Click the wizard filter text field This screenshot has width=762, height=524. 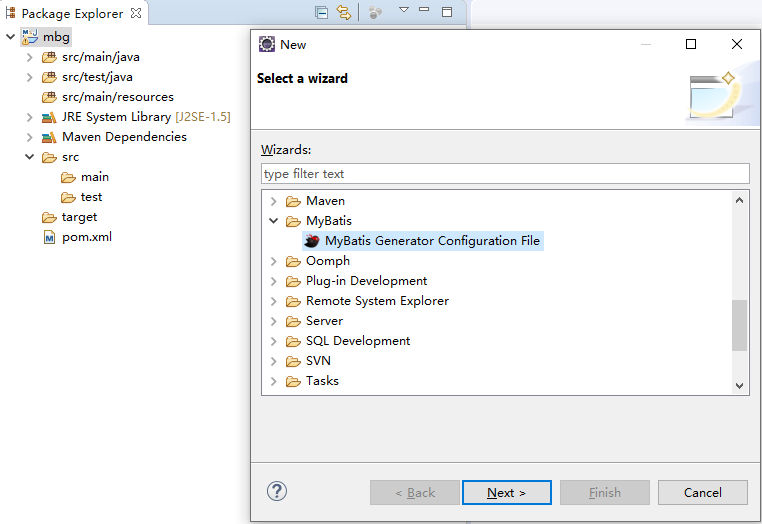[x=504, y=174]
